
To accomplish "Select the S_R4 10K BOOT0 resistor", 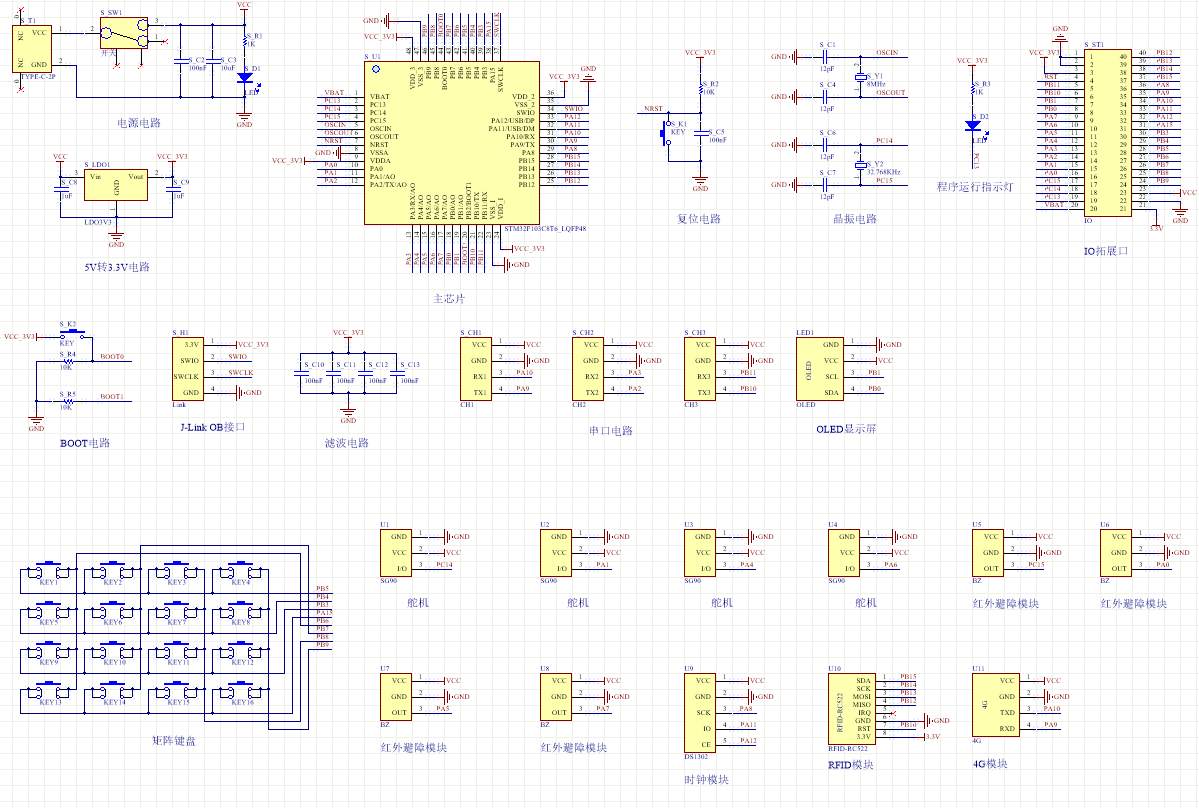I will point(67,361).
